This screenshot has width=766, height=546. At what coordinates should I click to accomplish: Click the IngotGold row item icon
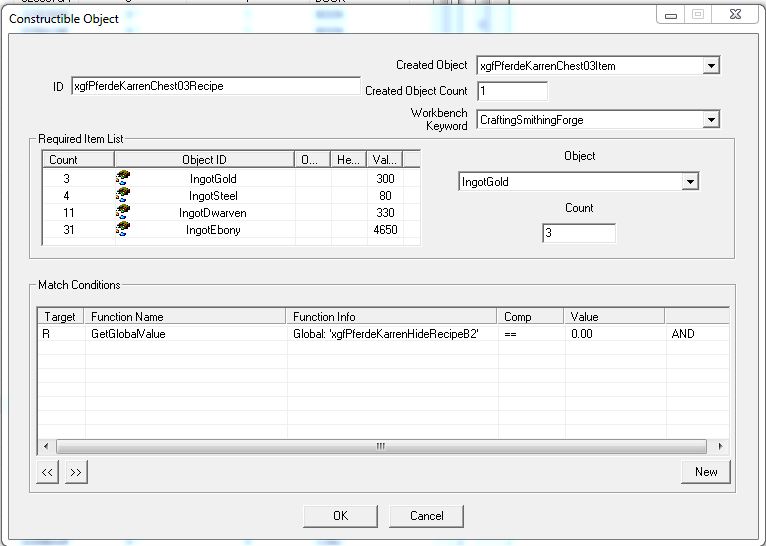coord(123,178)
